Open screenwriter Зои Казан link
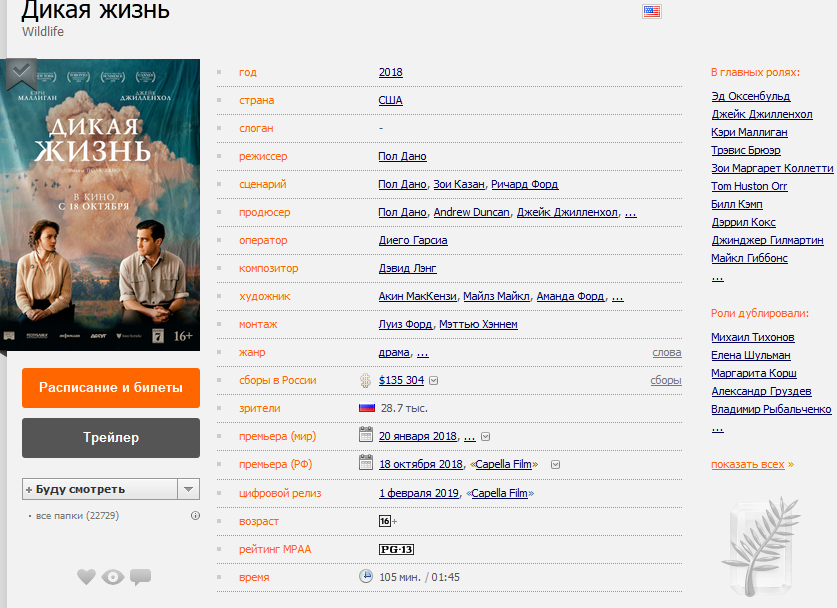Screen dimensions: 837x608 (x=459, y=184)
